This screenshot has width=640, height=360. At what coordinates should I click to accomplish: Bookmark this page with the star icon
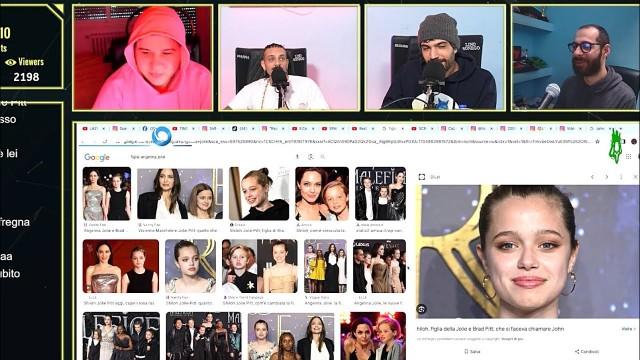(x=598, y=141)
